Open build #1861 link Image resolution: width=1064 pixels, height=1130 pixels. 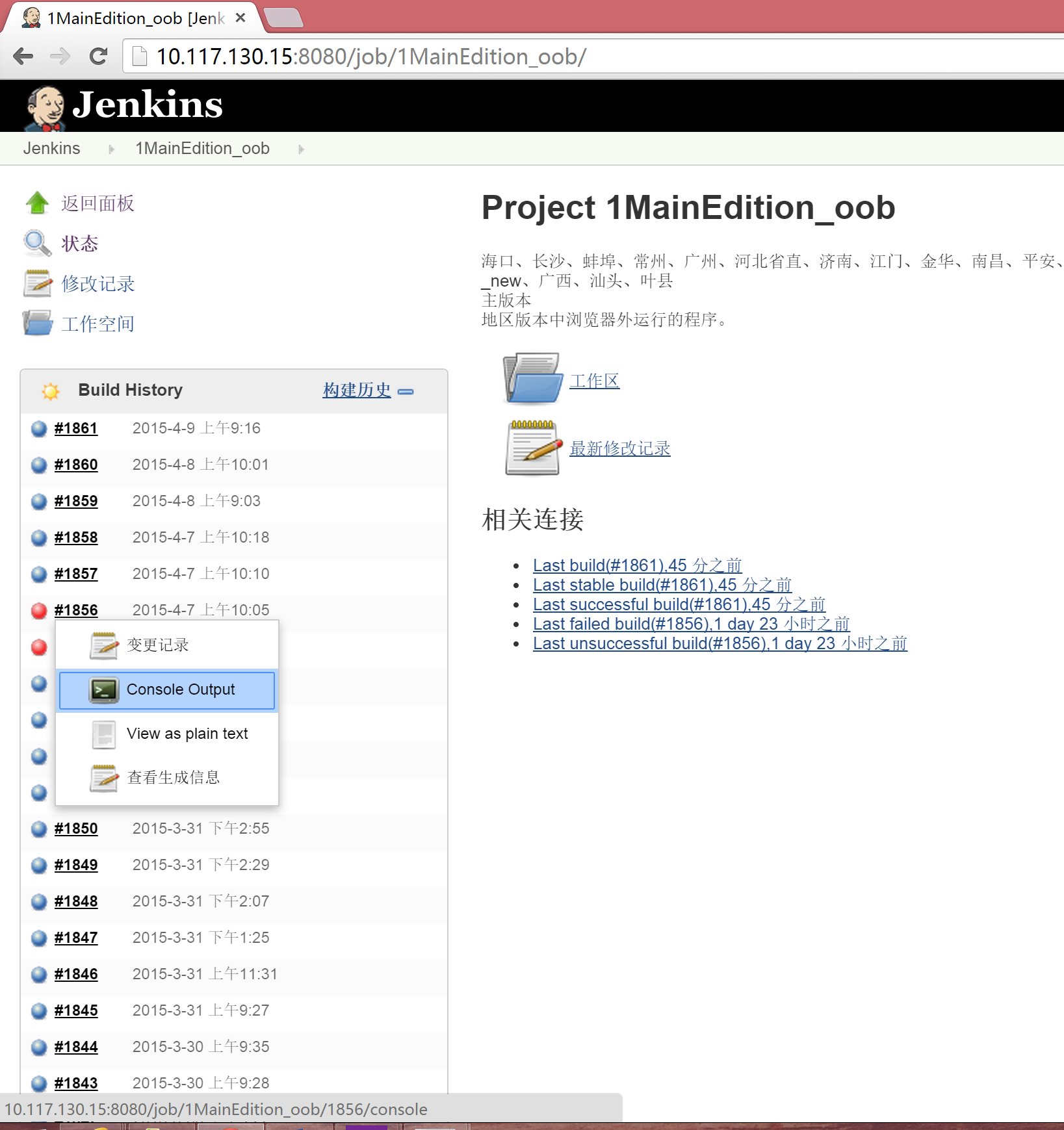76,428
